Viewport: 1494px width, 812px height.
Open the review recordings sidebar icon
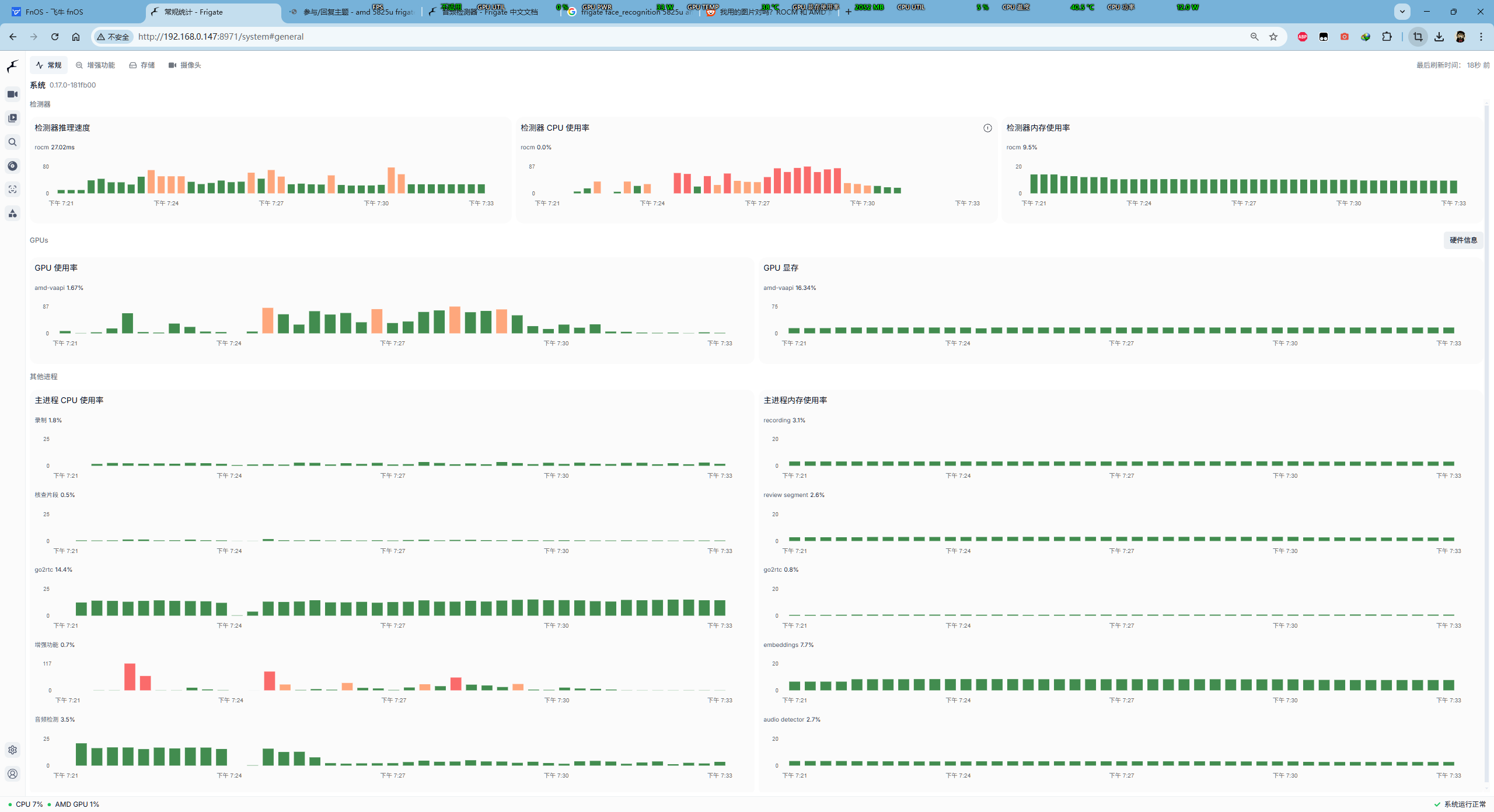pyautogui.click(x=12, y=118)
